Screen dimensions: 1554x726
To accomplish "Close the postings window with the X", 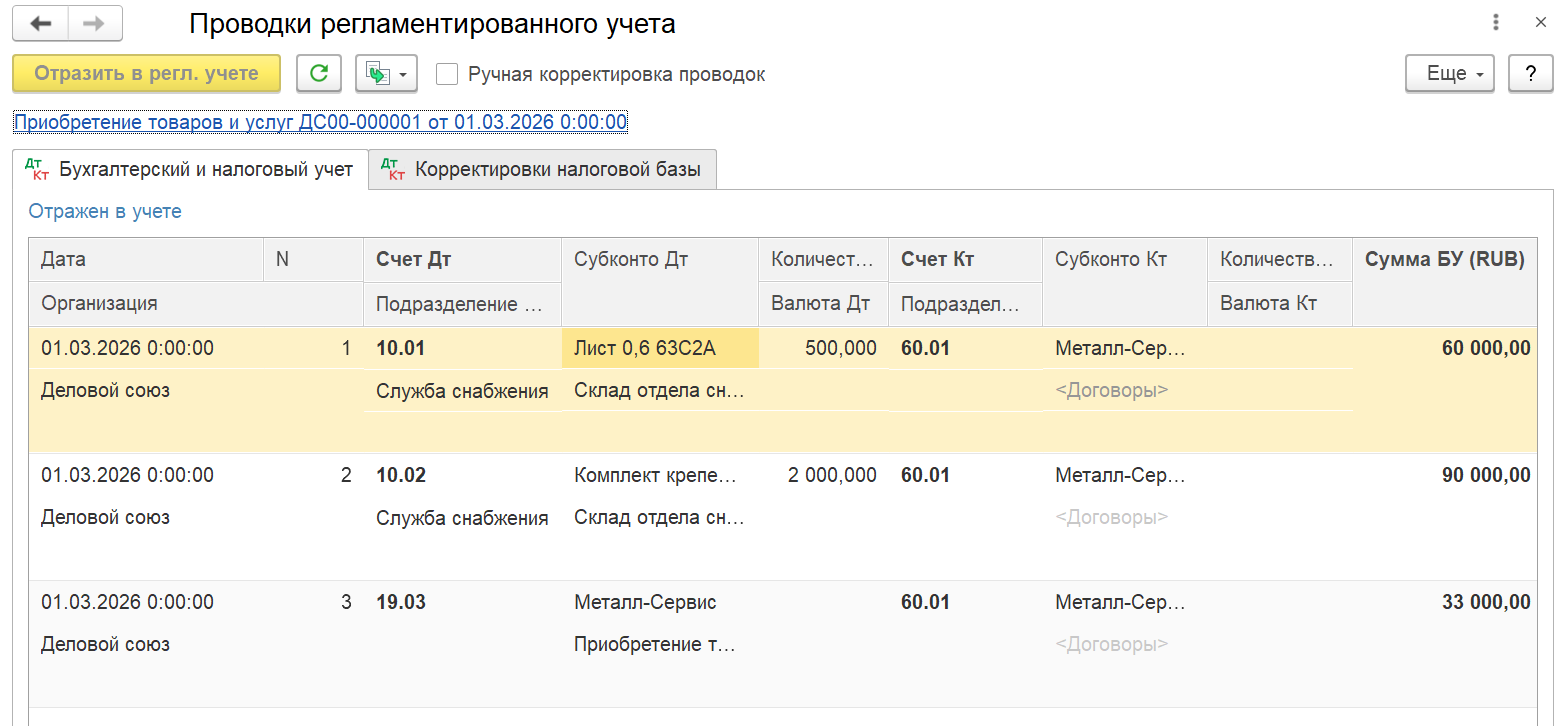I will click(1541, 23).
